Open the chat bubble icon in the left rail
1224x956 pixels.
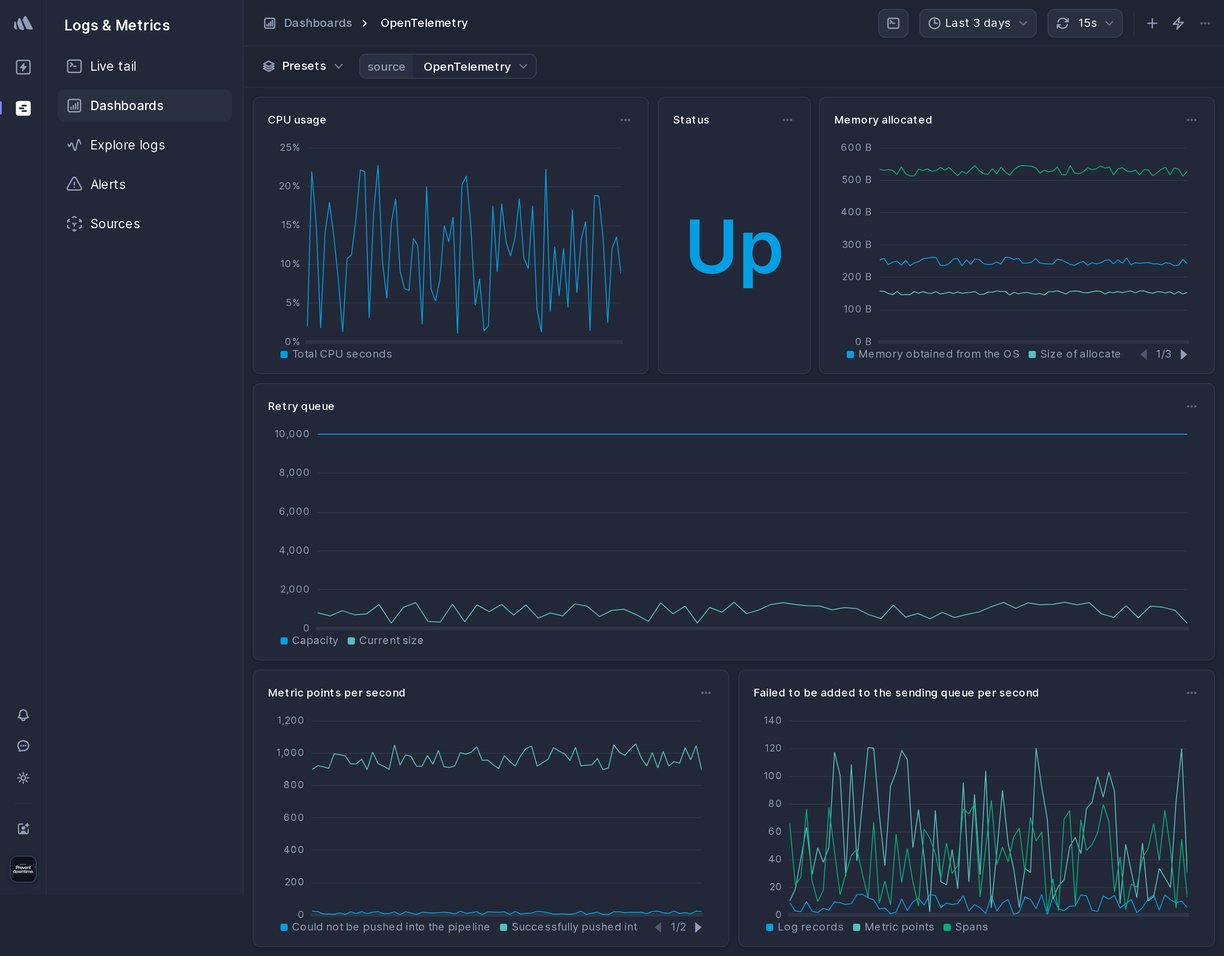pyautogui.click(x=23, y=746)
